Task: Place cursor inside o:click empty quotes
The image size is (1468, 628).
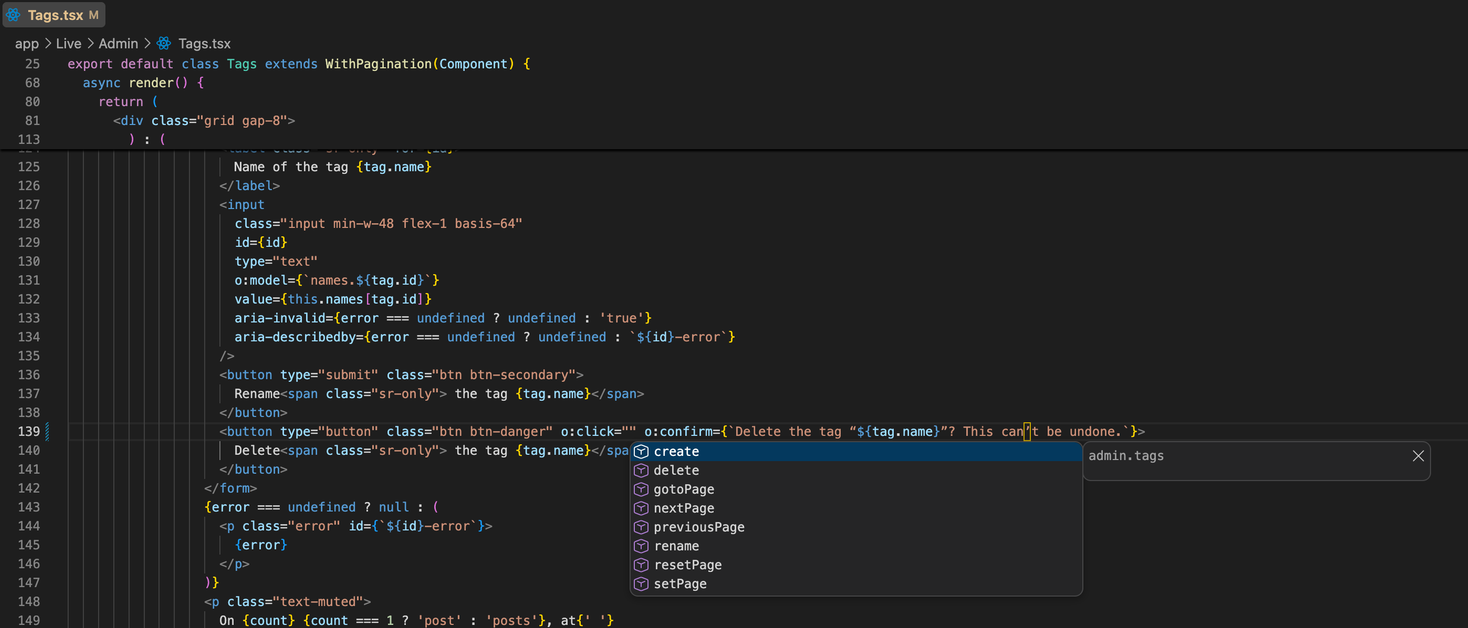Action: click(629, 433)
